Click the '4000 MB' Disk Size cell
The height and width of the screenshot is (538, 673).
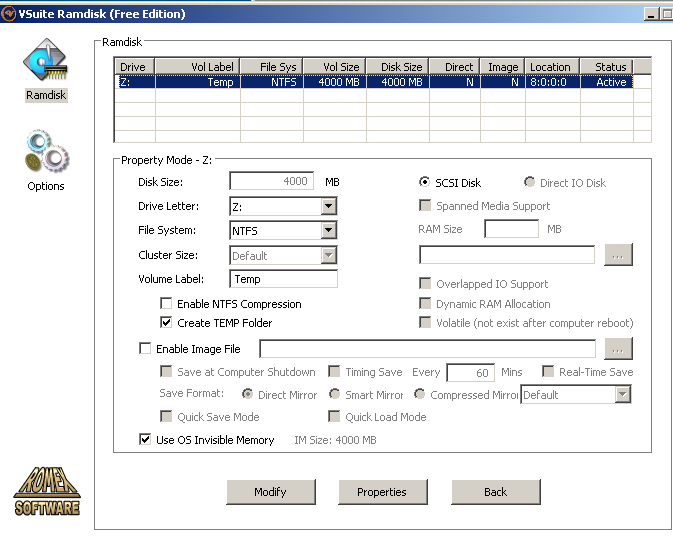[398, 82]
